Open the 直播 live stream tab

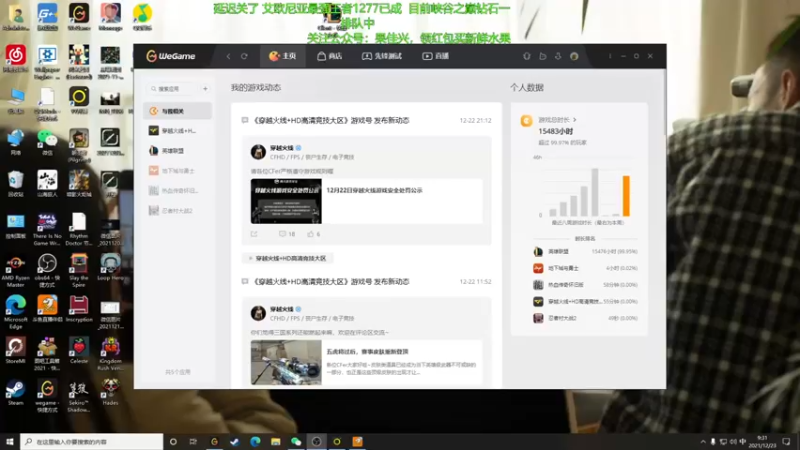[435, 56]
